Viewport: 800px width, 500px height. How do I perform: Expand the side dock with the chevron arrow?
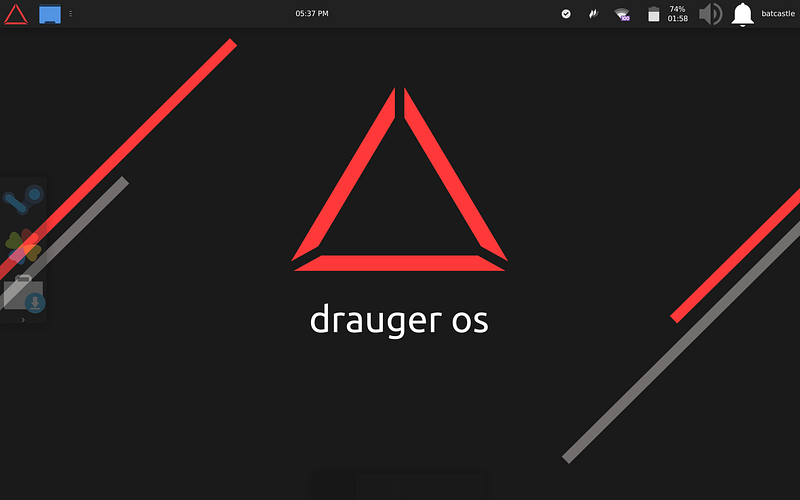(x=23, y=320)
